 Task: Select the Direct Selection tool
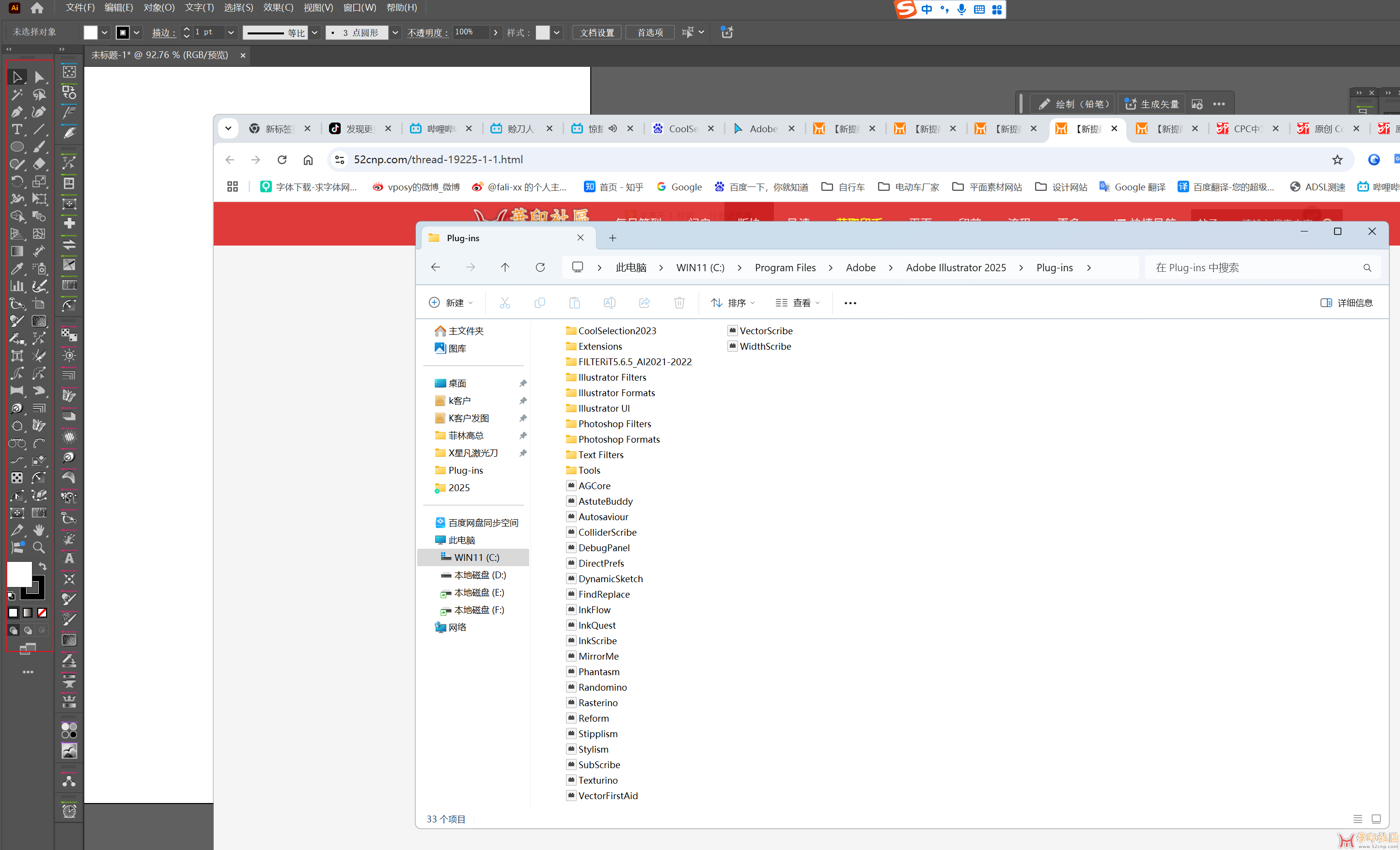(x=39, y=77)
